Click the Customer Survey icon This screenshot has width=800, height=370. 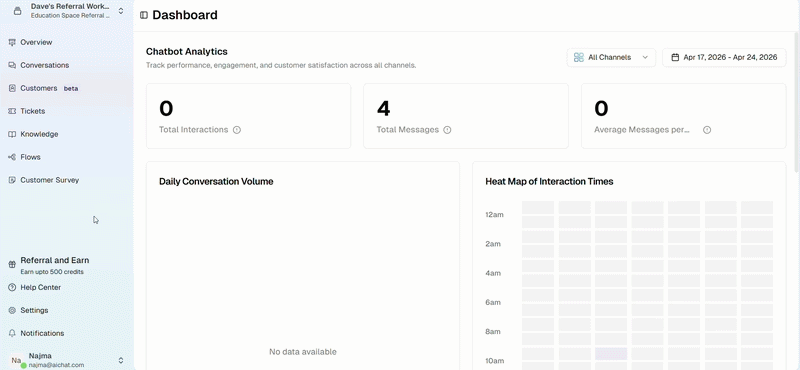12,180
